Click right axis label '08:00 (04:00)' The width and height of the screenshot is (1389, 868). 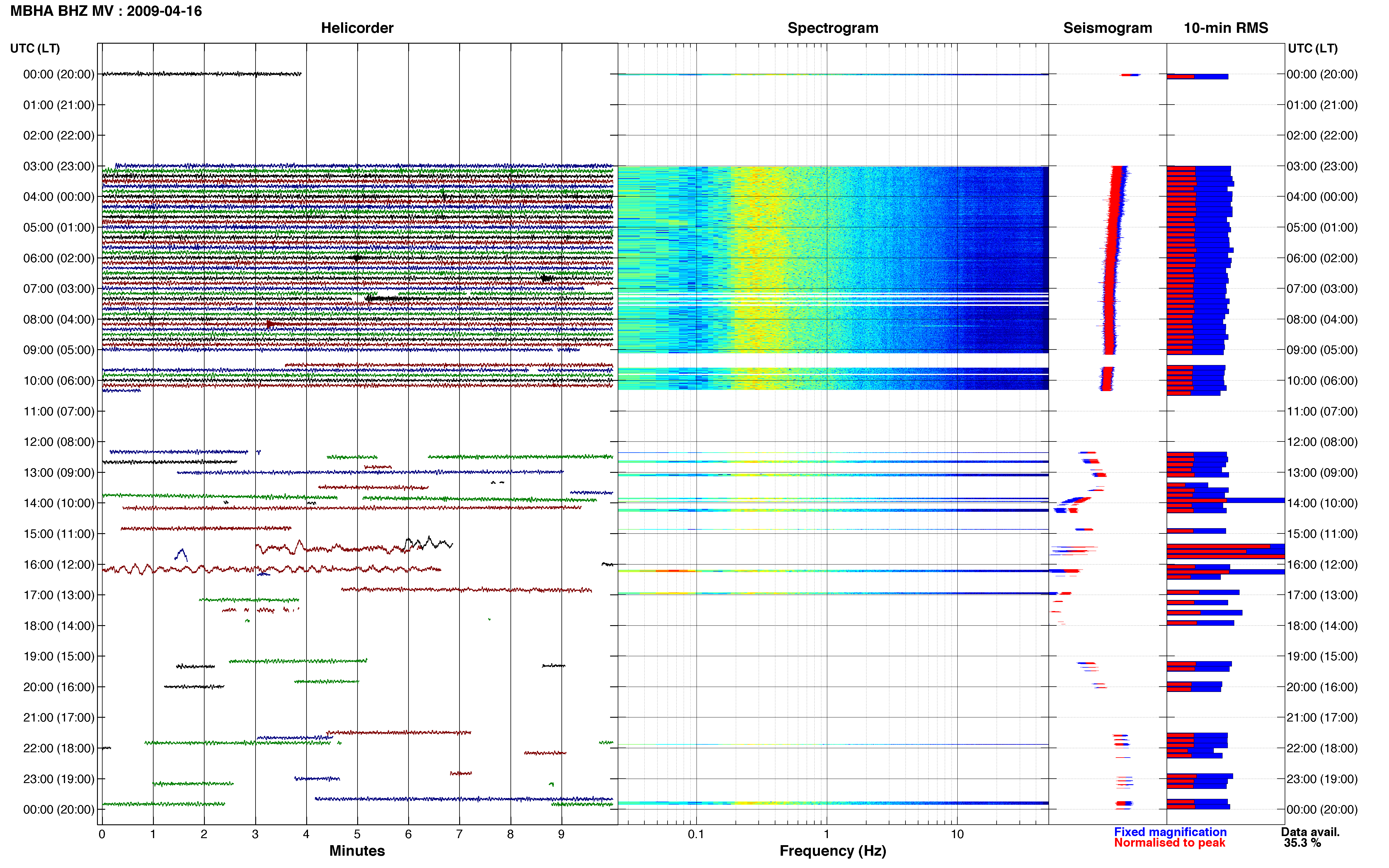coord(1322,320)
